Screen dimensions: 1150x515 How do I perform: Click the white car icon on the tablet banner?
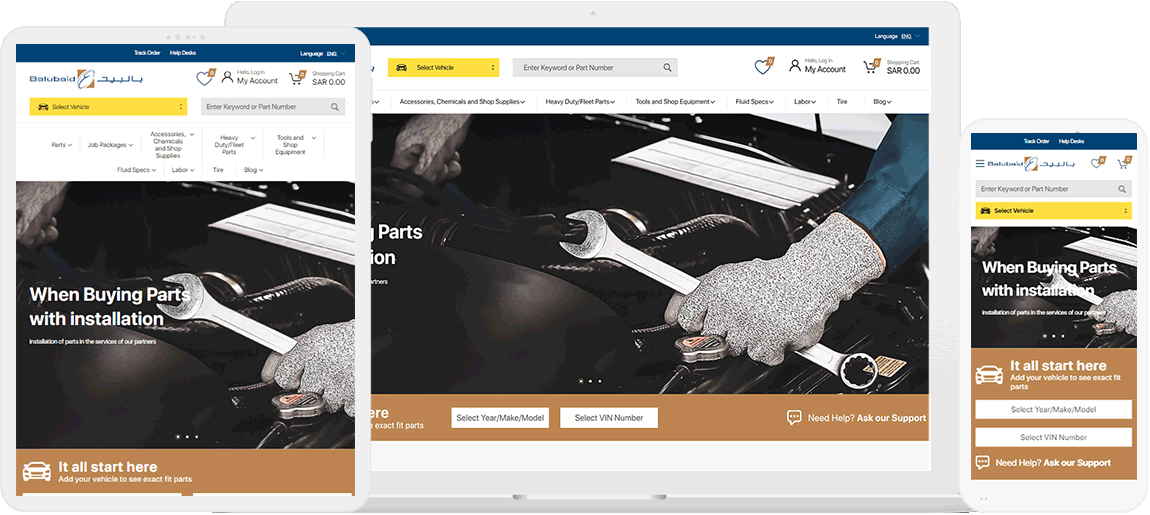coord(37,472)
